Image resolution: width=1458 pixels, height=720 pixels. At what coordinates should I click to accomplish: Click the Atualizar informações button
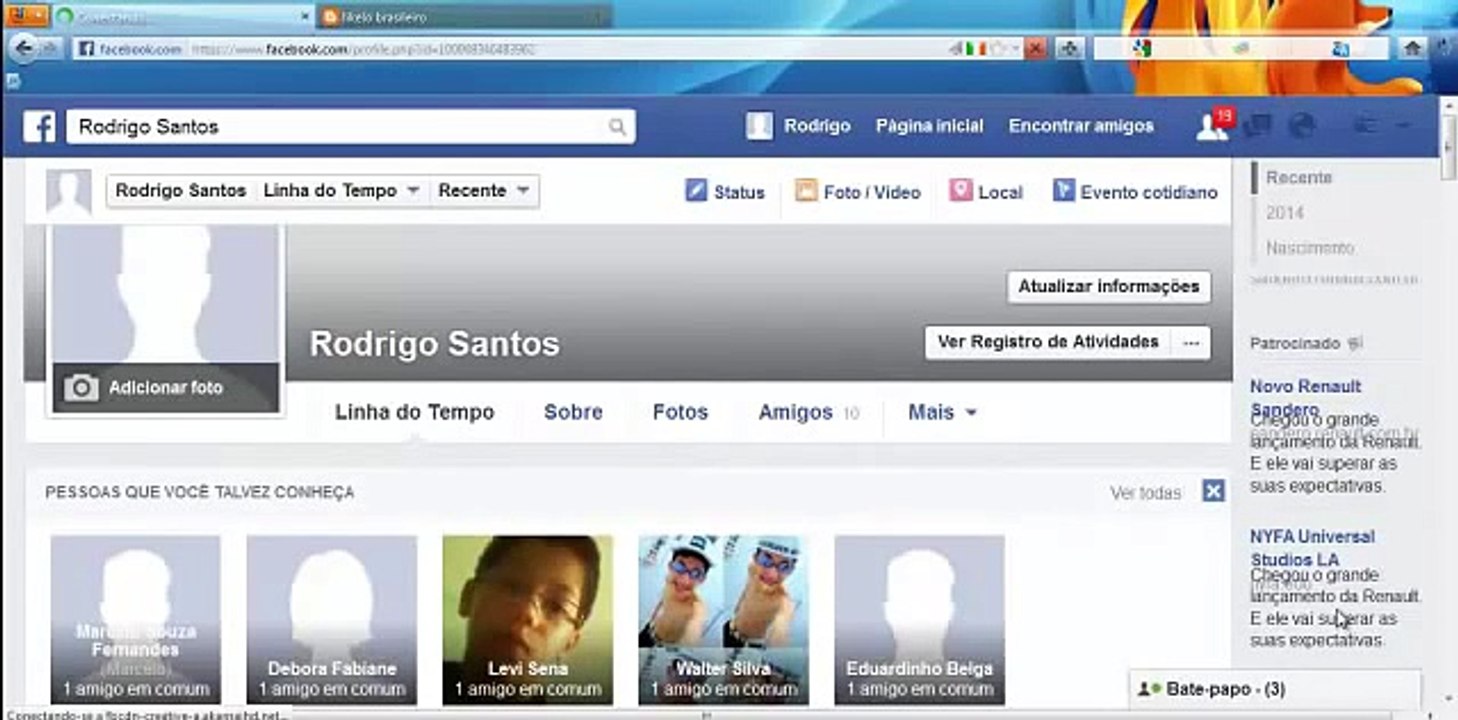coord(1109,286)
